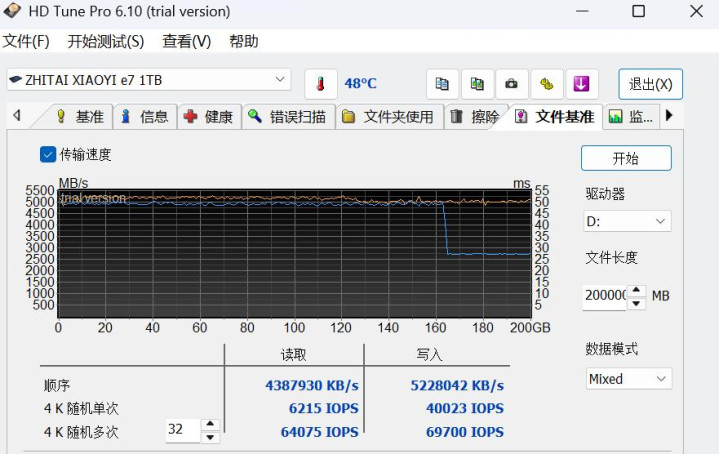Decrease 文件长度 with the down arrow

(x=636, y=304)
